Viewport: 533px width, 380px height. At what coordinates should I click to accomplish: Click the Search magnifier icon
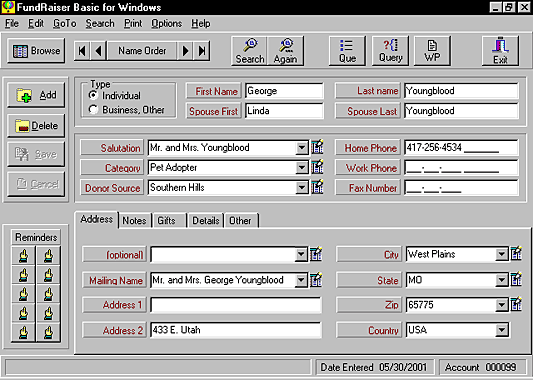250,51
